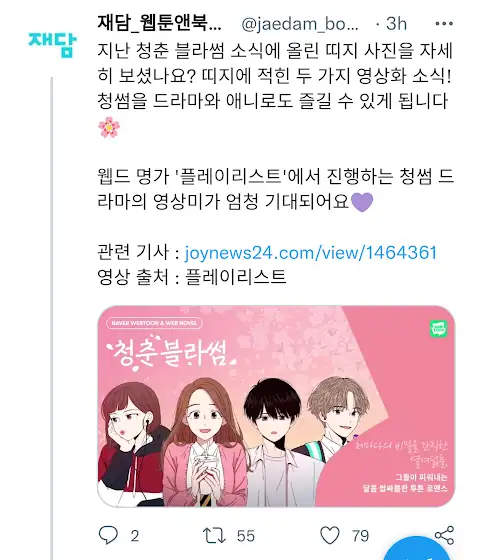This screenshot has height=560, width=477.
Task: Click the retweet count 55
Action: (x=246, y=536)
